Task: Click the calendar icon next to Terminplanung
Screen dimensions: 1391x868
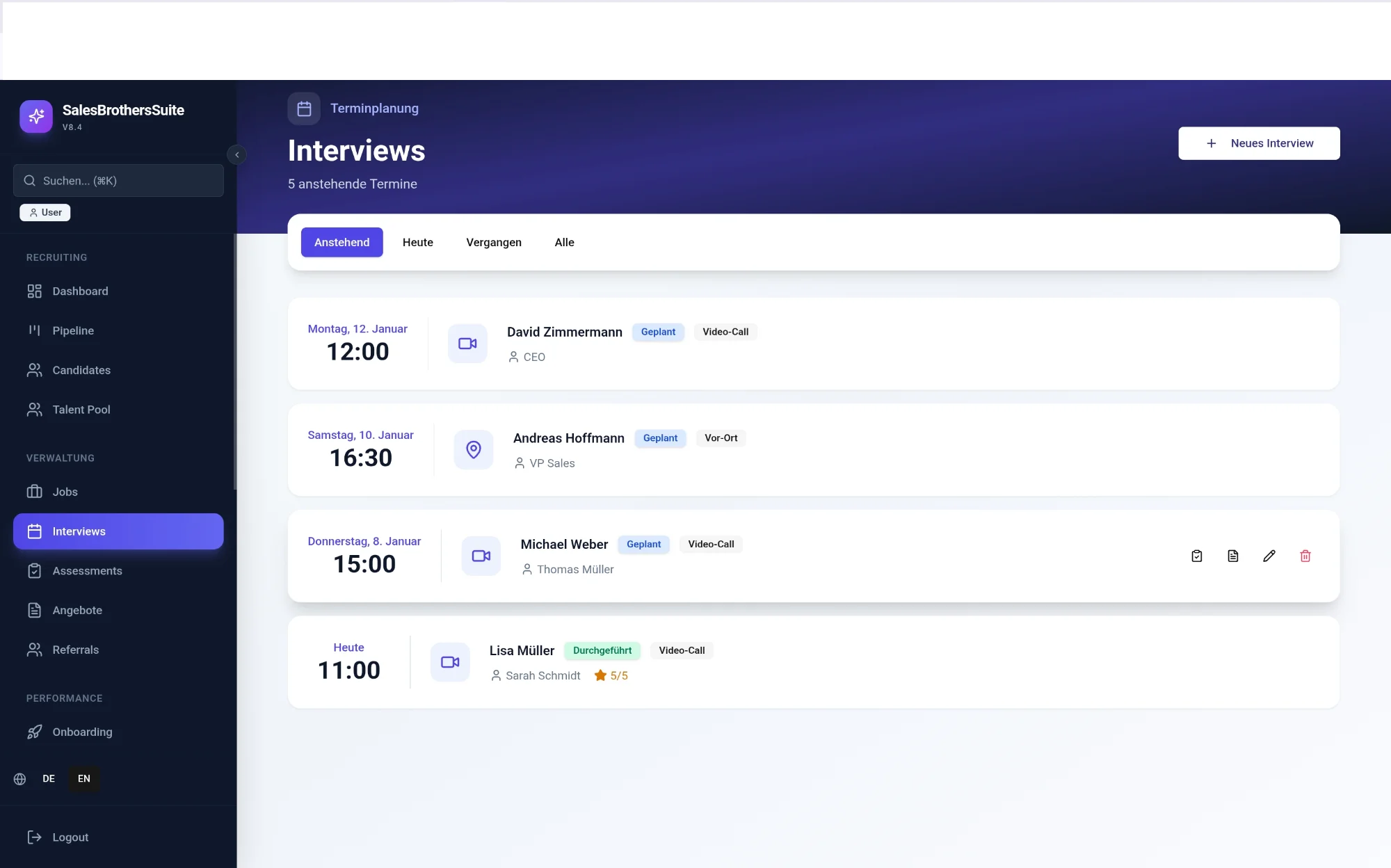Action: click(x=304, y=108)
